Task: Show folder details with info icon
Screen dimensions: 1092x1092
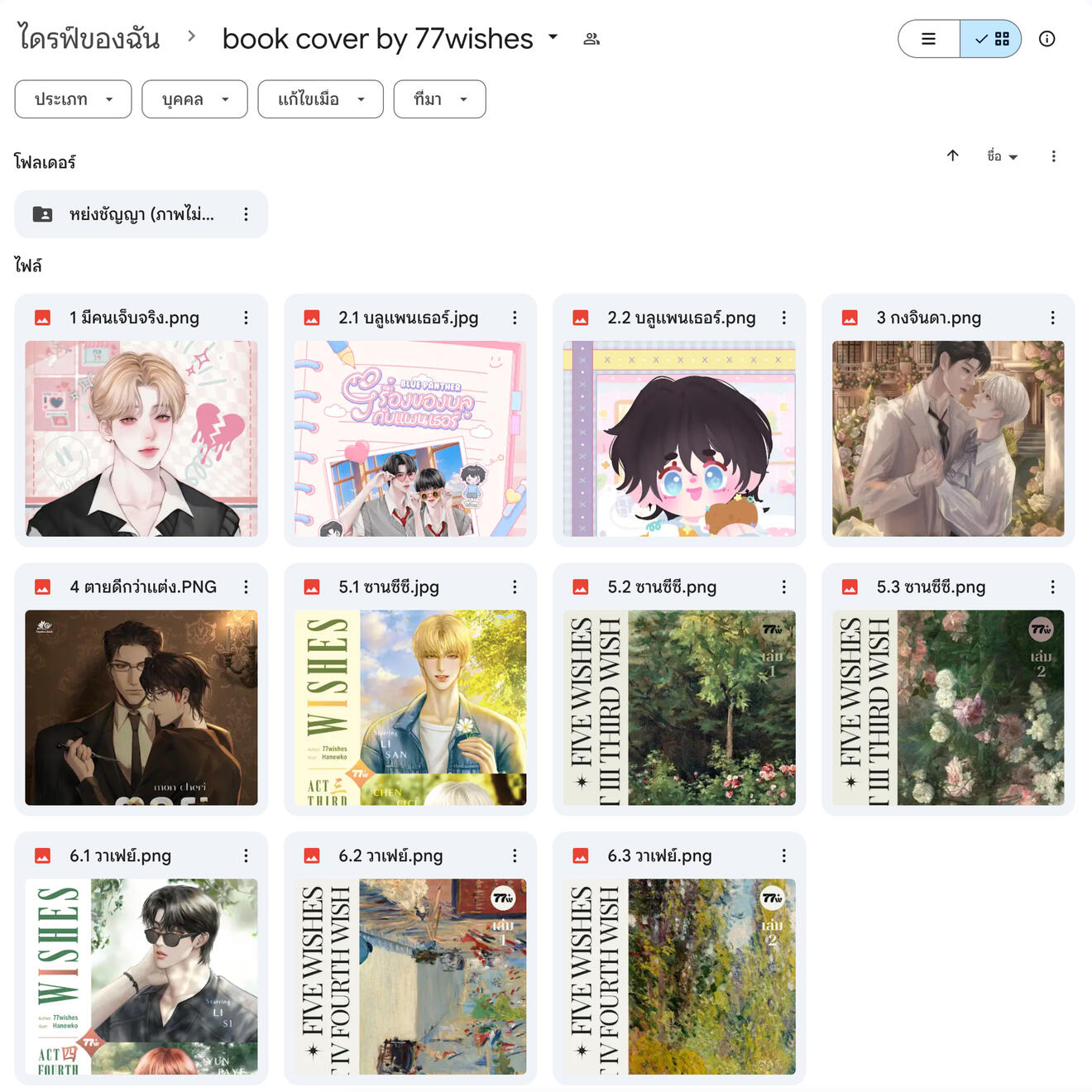Action: tap(1046, 39)
